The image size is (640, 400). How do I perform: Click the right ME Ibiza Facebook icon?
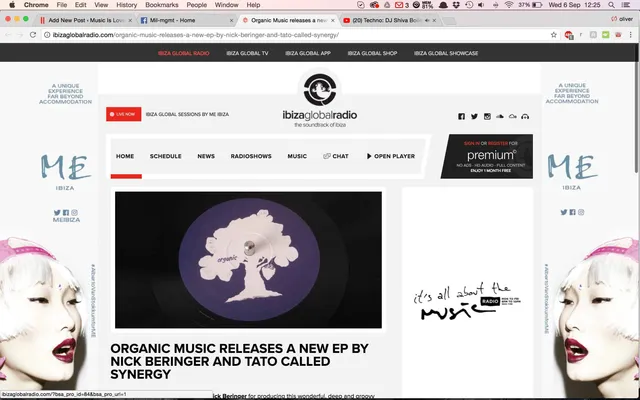572,212
